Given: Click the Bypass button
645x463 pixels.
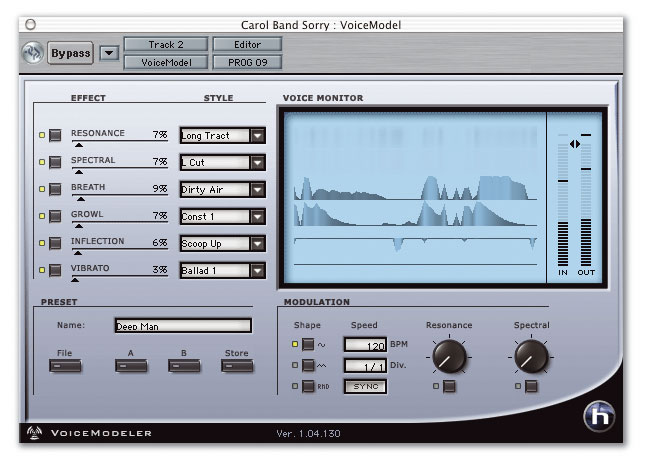Looking at the screenshot, I should click(70, 53).
